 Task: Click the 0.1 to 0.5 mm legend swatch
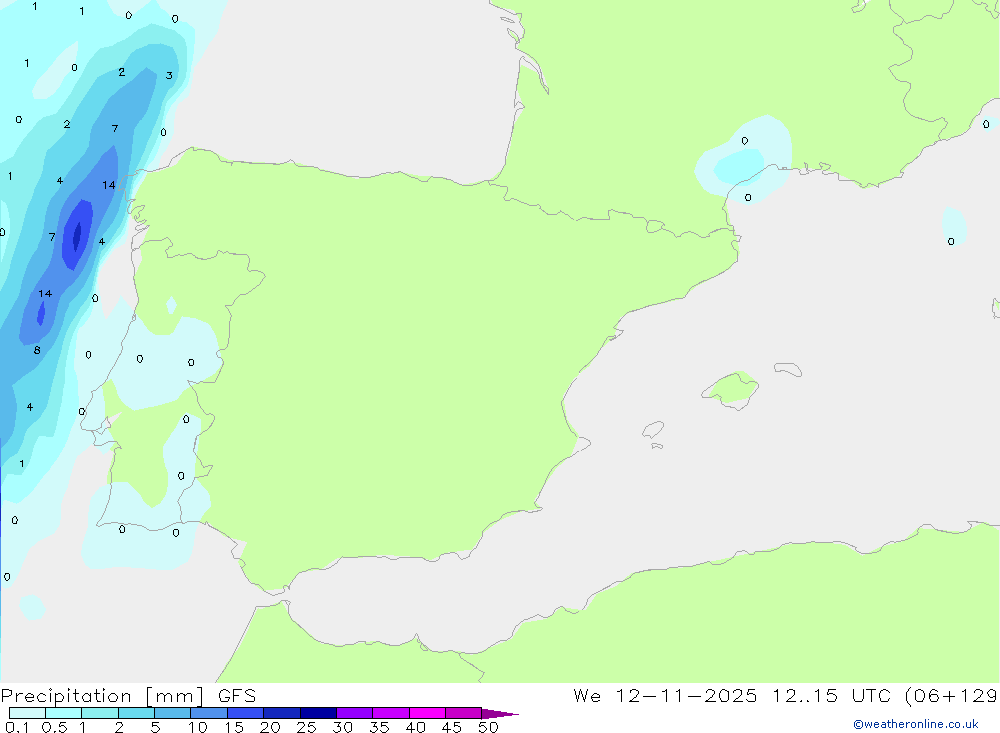(27, 713)
